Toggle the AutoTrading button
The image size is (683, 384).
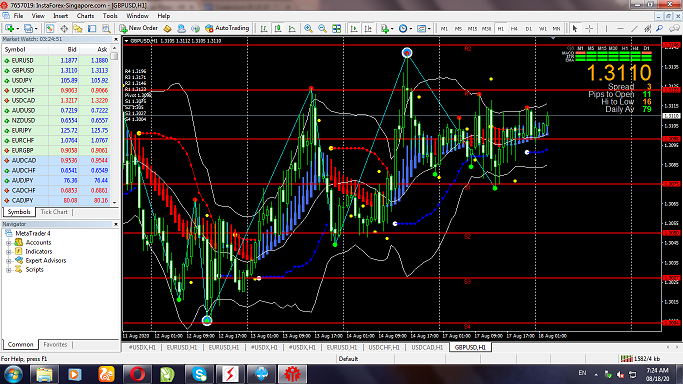227,28
